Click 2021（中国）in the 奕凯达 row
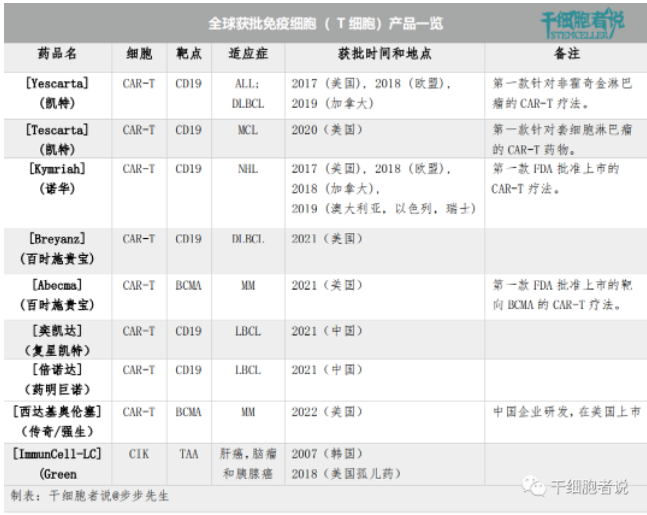This screenshot has width=647, height=515. point(327,331)
